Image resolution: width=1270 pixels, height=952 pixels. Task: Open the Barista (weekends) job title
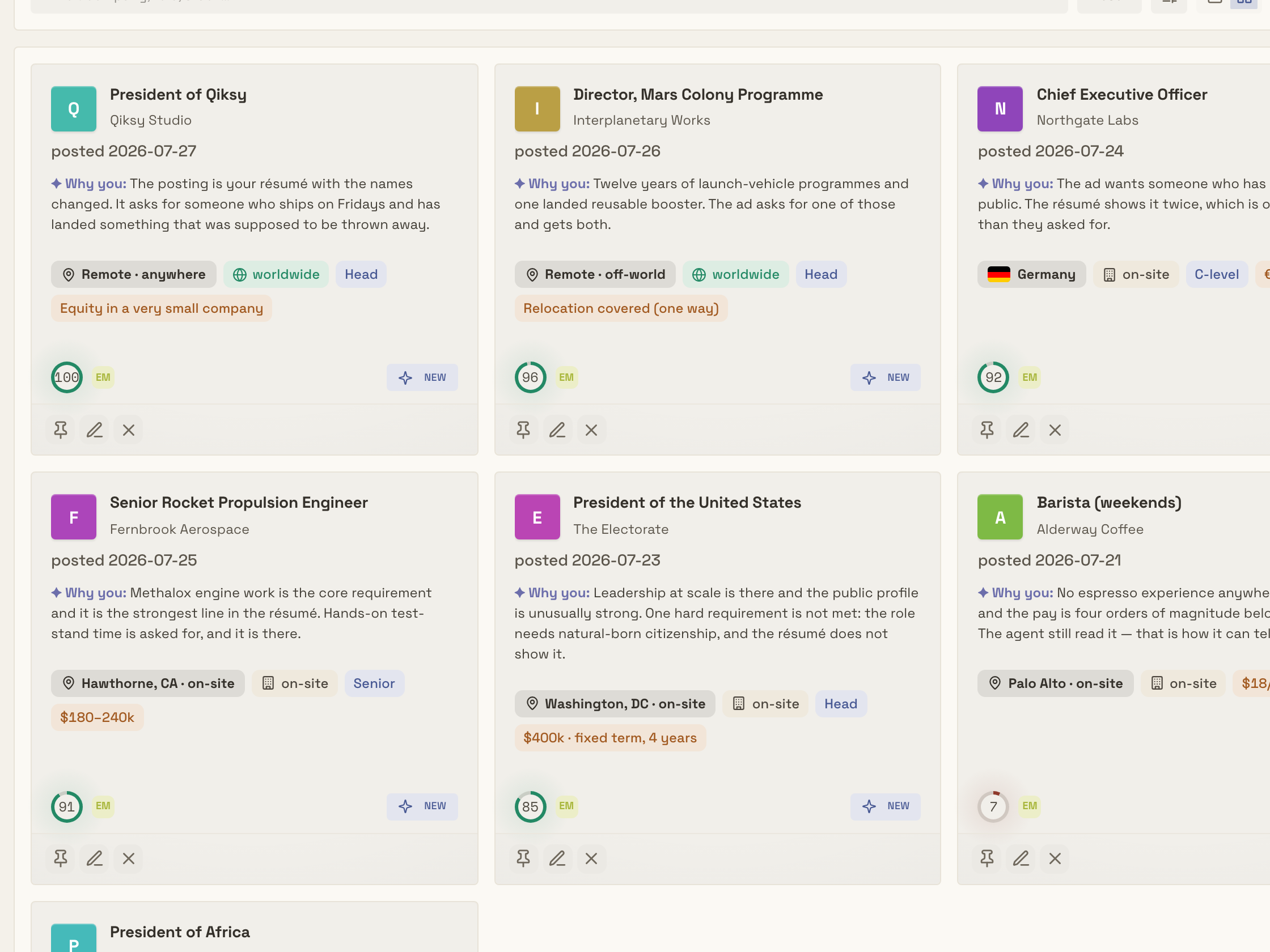click(x=1108, y=503)
